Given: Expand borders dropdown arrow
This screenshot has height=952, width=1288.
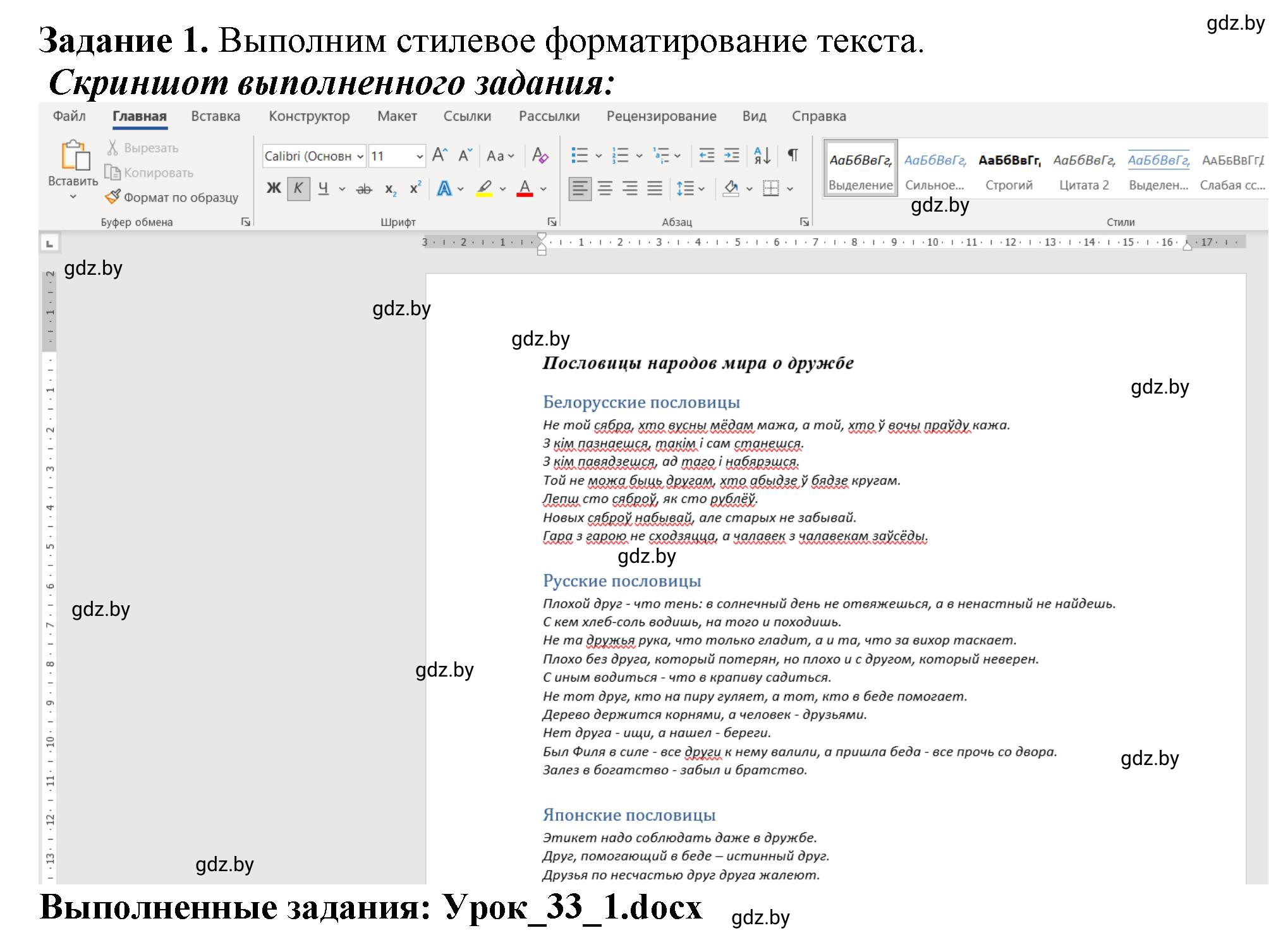Looking at the screenshot, I should [790, 189].
